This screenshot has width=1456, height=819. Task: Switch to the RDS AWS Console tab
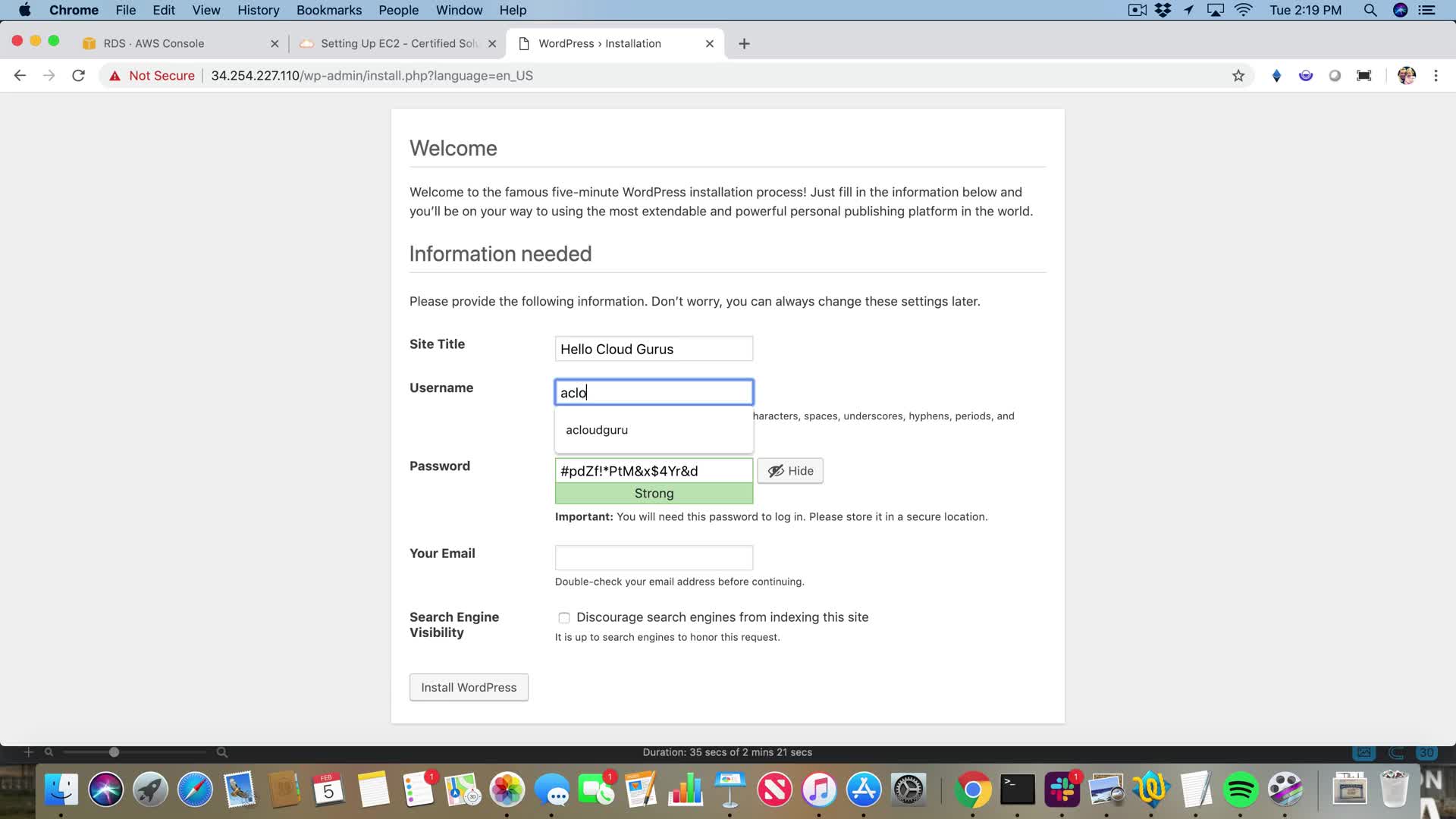[154, 44]
